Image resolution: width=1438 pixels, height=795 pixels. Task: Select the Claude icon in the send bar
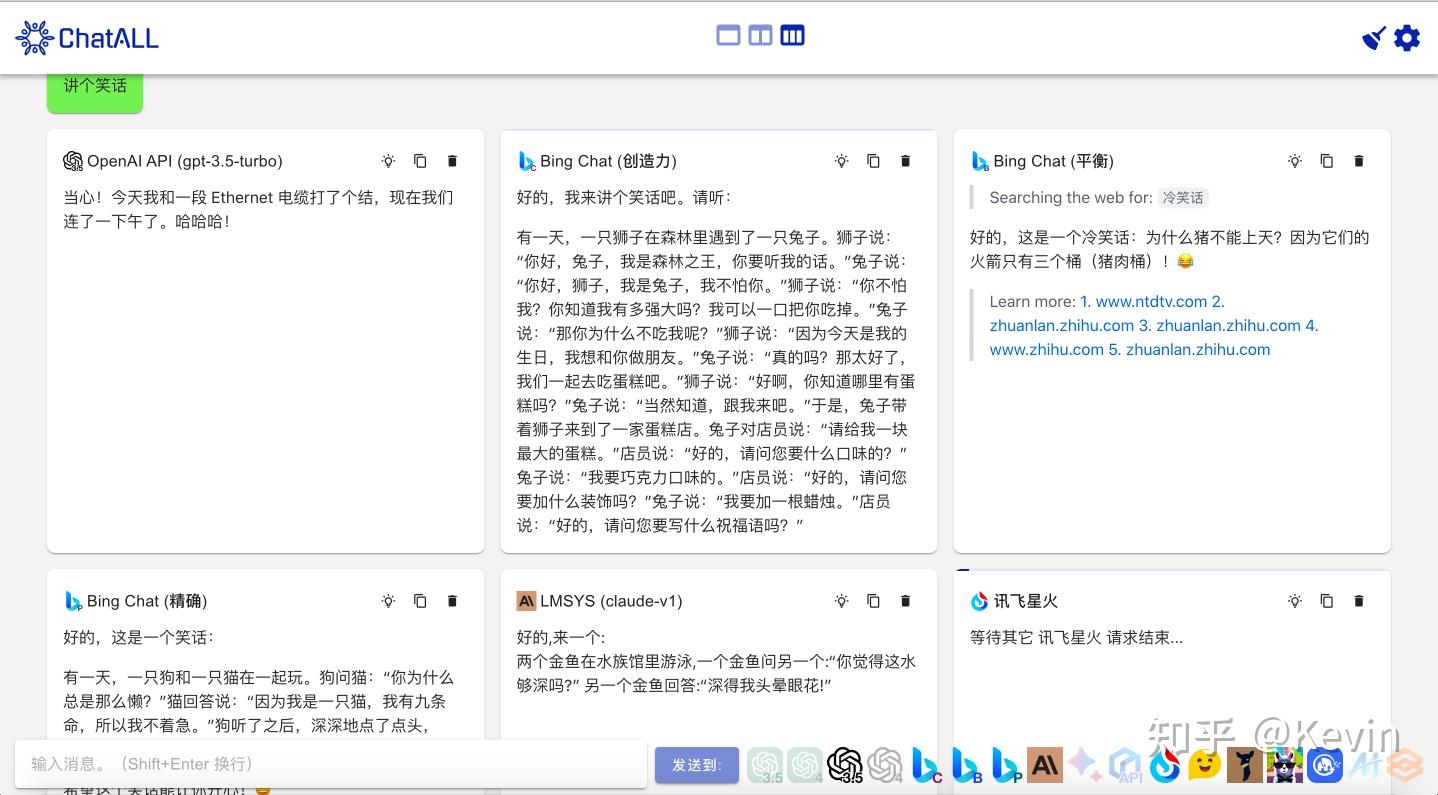(x=1043, y=765)
